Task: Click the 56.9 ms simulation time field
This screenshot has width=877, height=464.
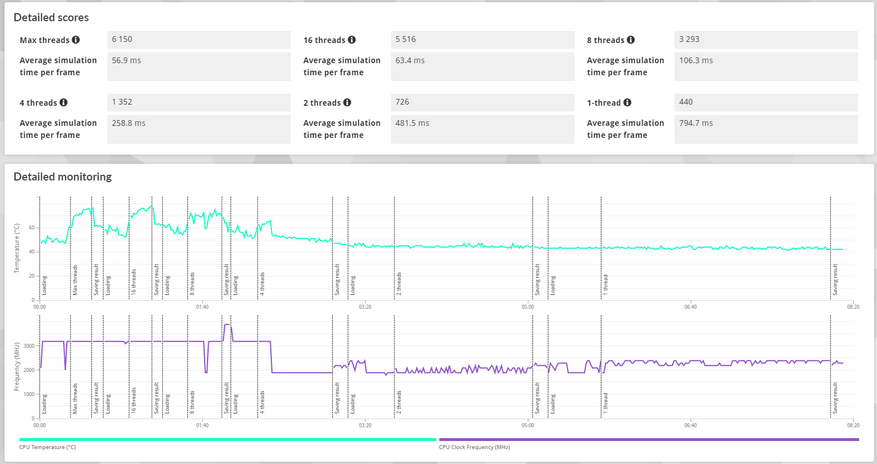Action: pyautogui.click(x=199, y=67)
